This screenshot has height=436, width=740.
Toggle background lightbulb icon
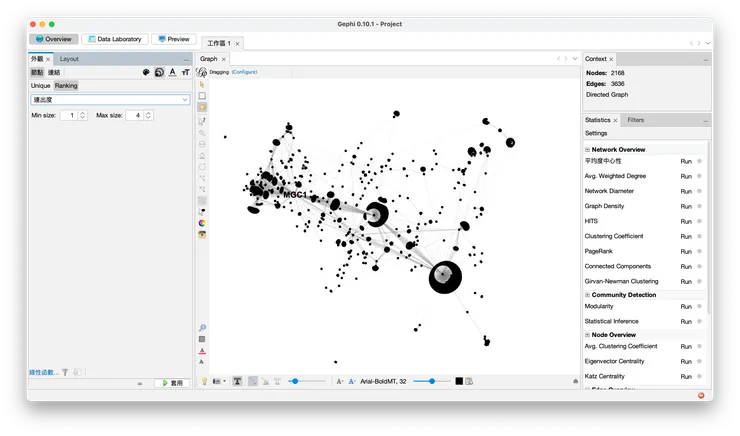[x=204, y=381]
